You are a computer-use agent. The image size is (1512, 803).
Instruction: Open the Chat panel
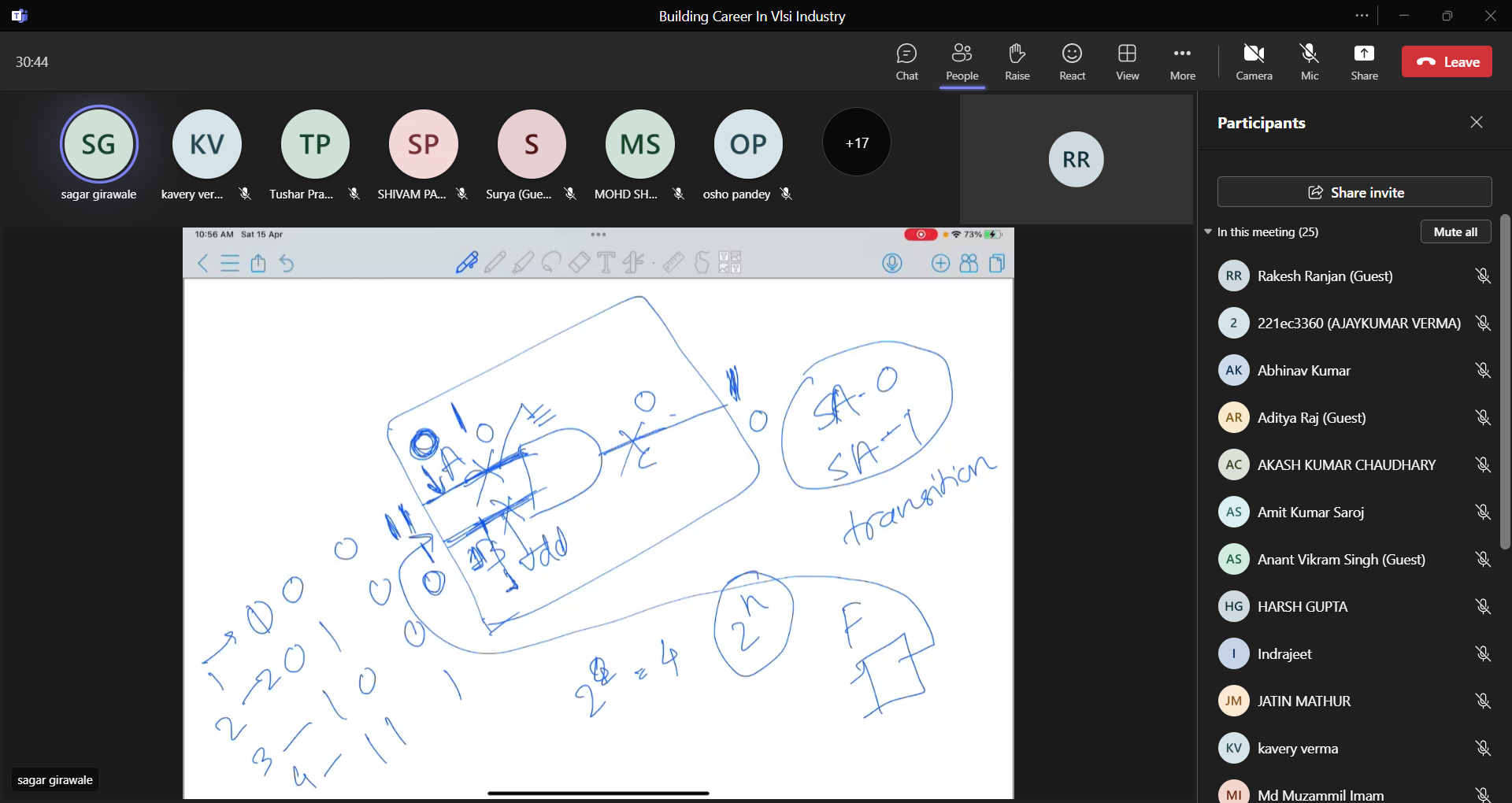pos(906,61)
